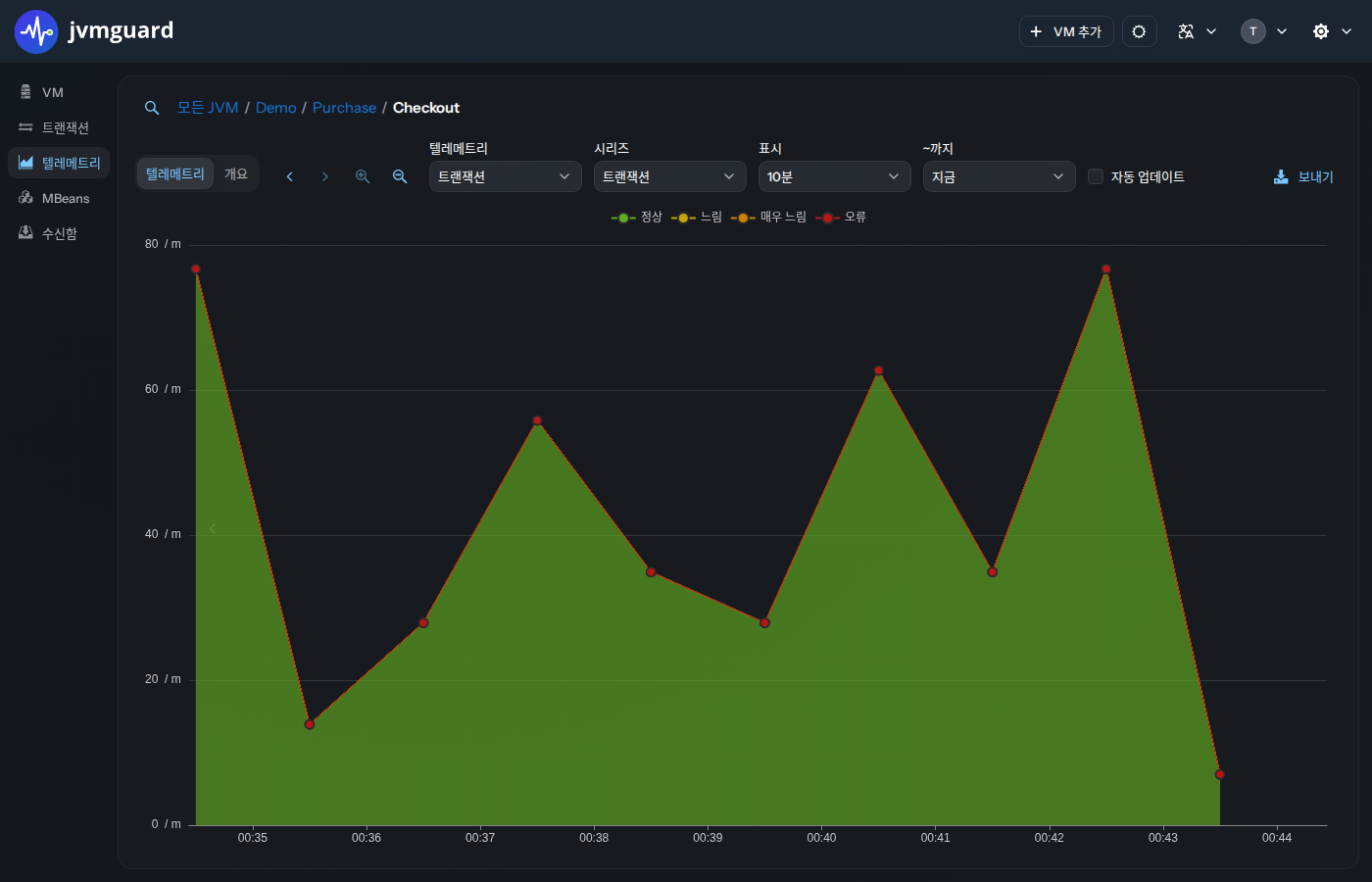Click the VM 추가 button

(x=1066, y=31)
